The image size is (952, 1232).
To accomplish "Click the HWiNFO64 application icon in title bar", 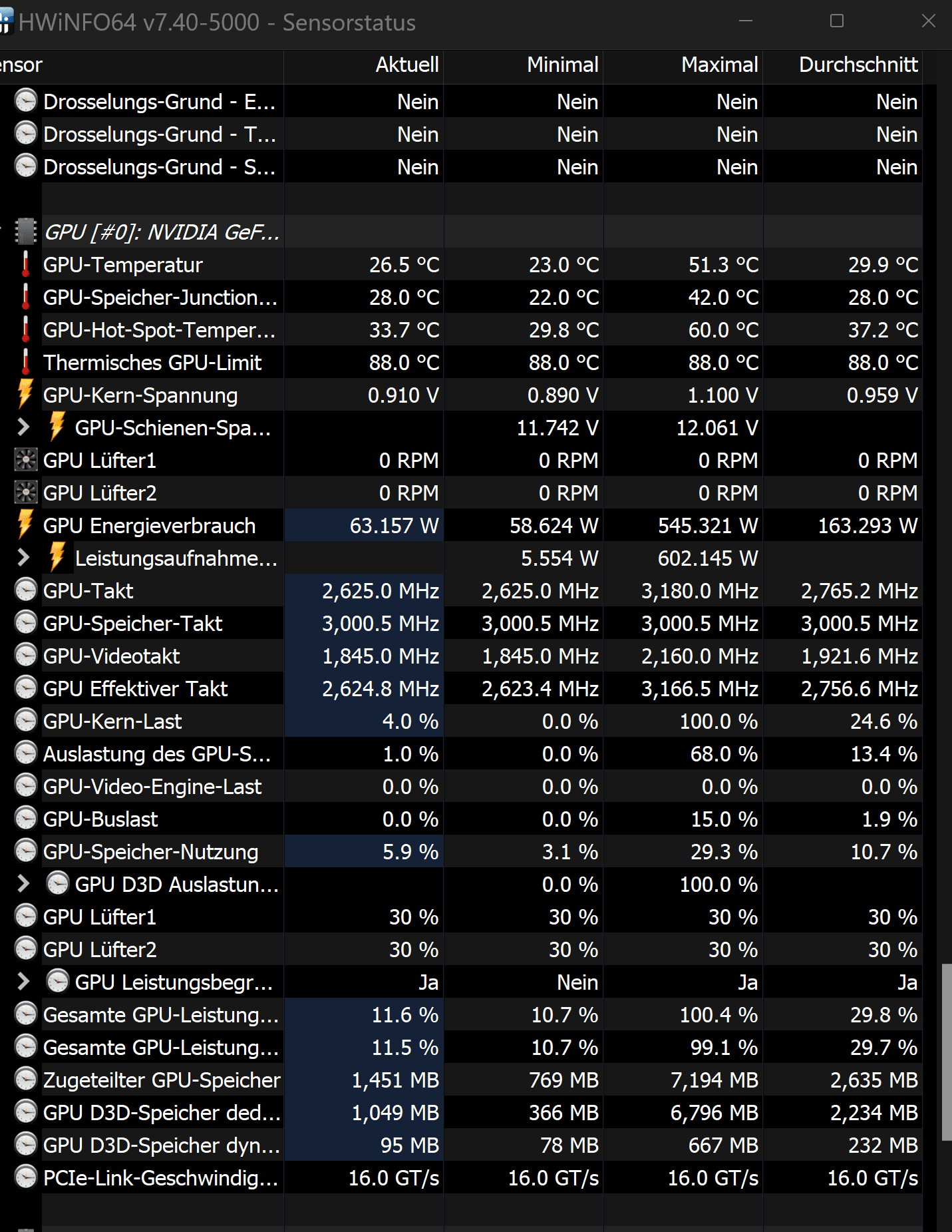I will pos(6,22).
